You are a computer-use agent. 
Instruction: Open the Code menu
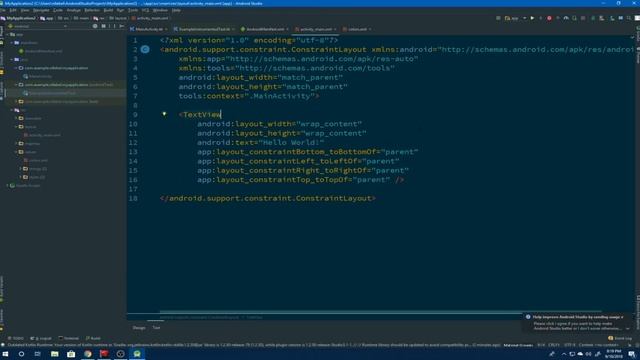pos(58,10)
